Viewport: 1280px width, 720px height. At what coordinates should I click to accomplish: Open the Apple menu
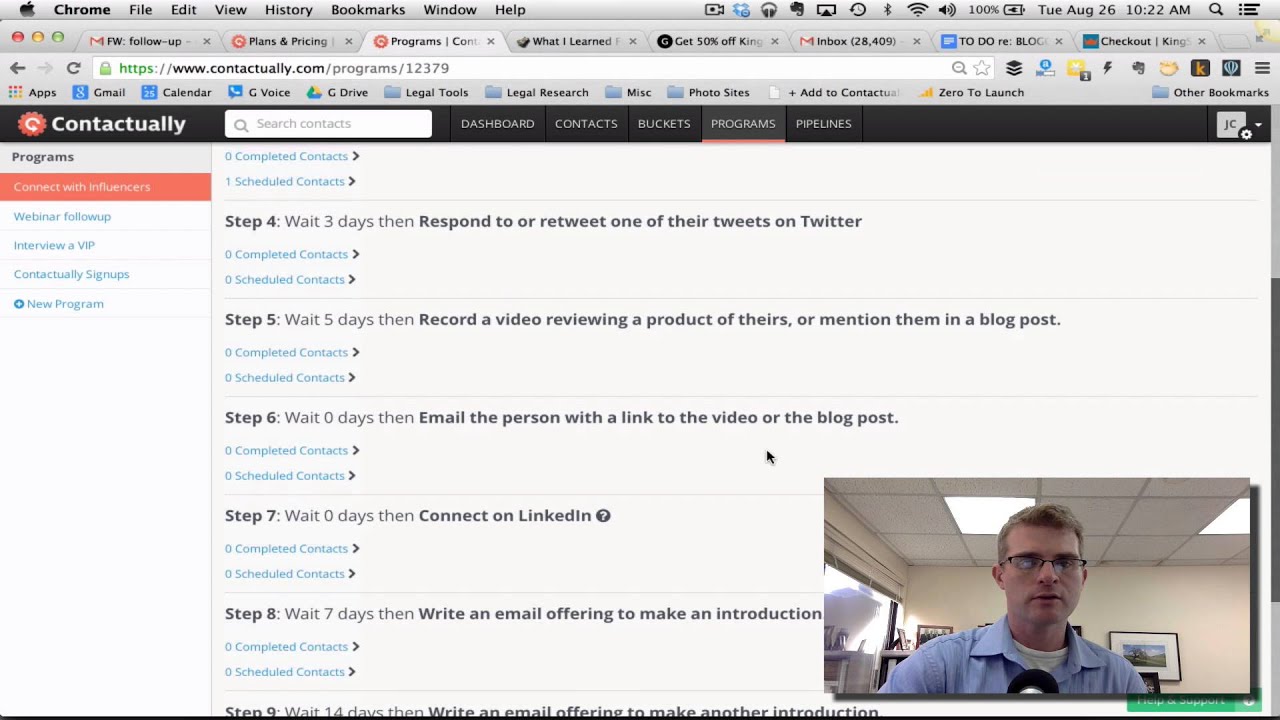[27, 10]
